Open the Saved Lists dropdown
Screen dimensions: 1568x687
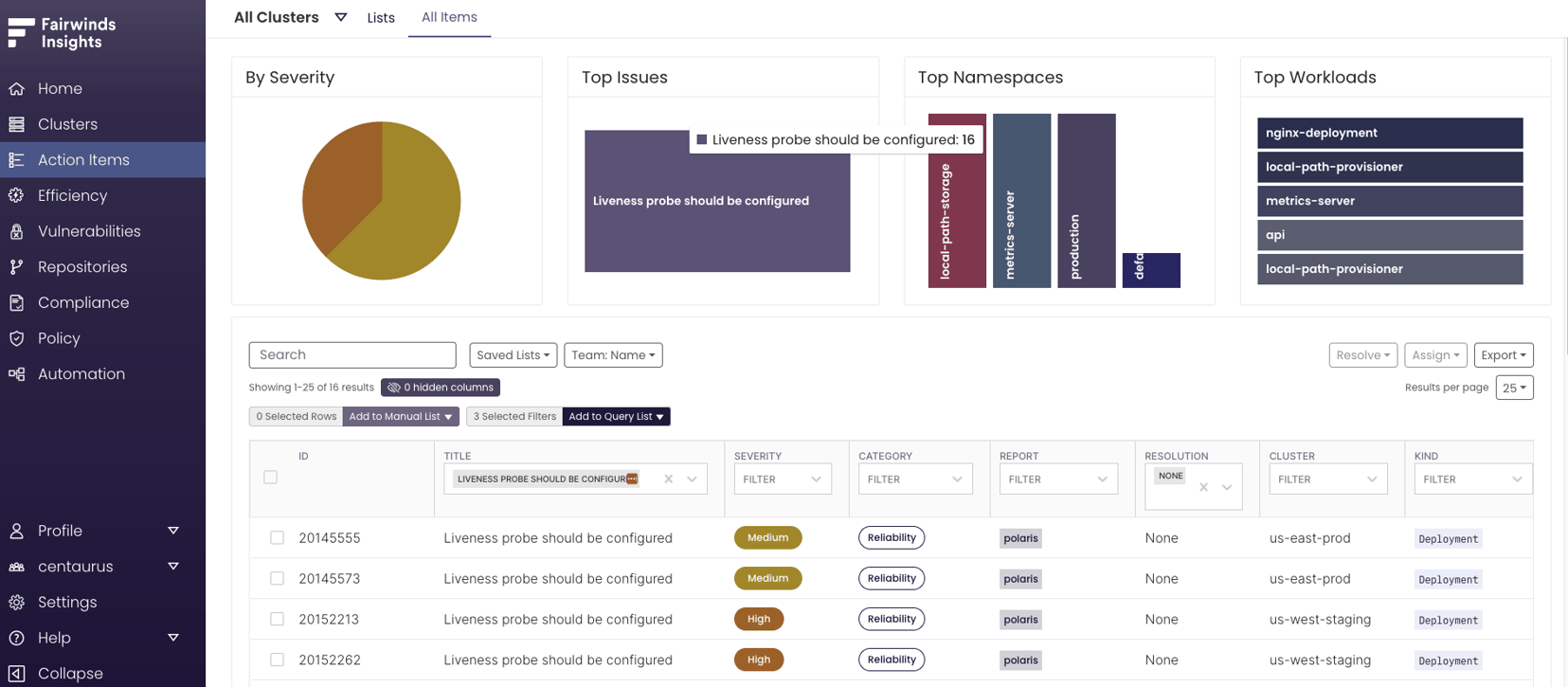tap(513, 355)
